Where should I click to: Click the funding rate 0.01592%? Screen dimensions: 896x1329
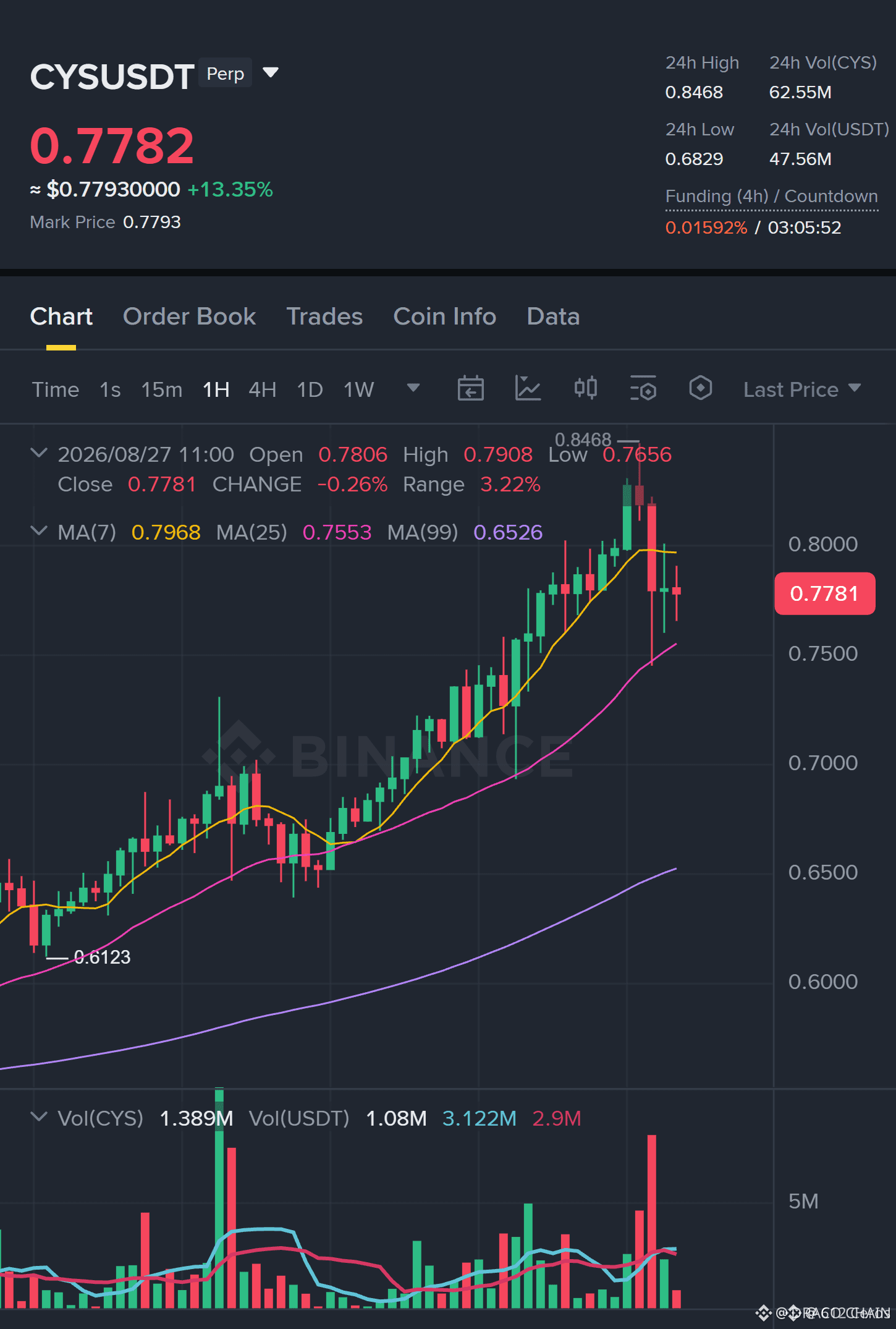pyautogui.click(x=706, y=227)
